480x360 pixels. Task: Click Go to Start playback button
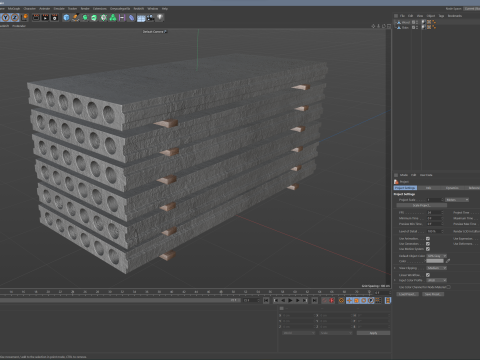[x=266, y=301]
